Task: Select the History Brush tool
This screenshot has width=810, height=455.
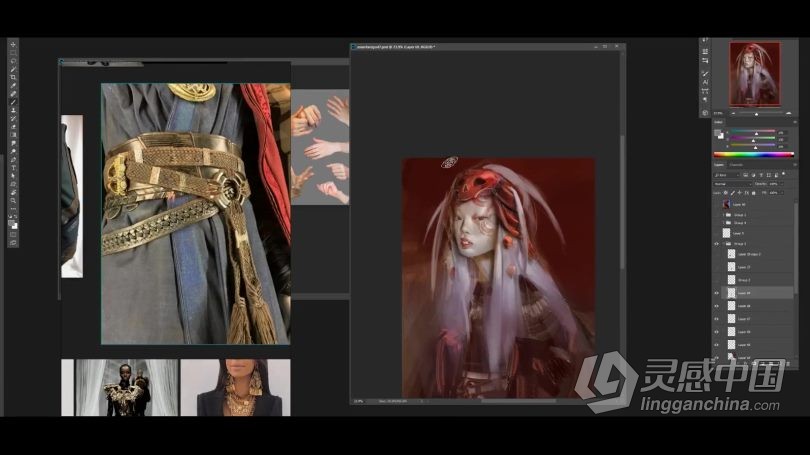Action: pos(13,118)
